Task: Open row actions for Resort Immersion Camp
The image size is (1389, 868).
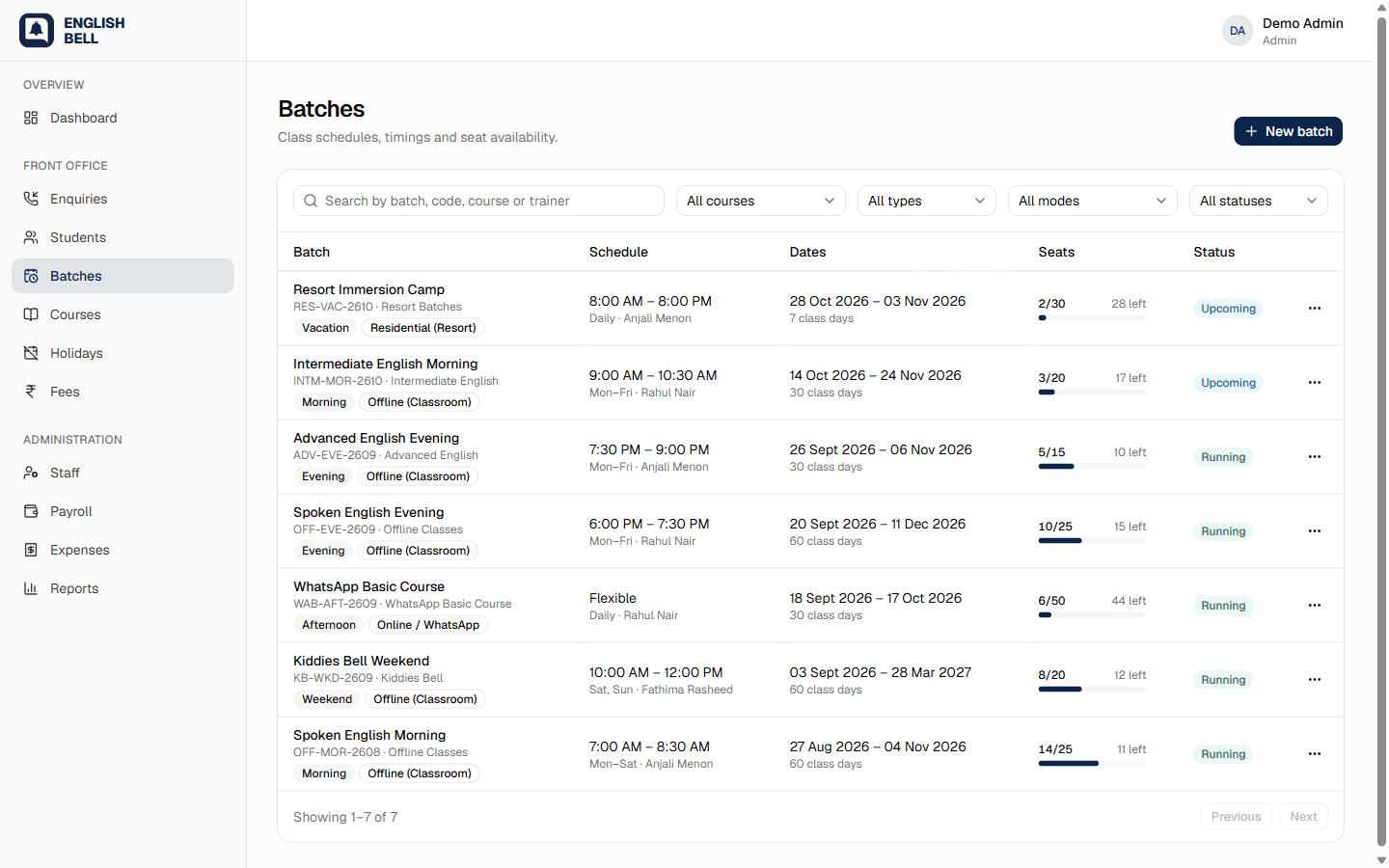Action: click(x=1315, y=309)
